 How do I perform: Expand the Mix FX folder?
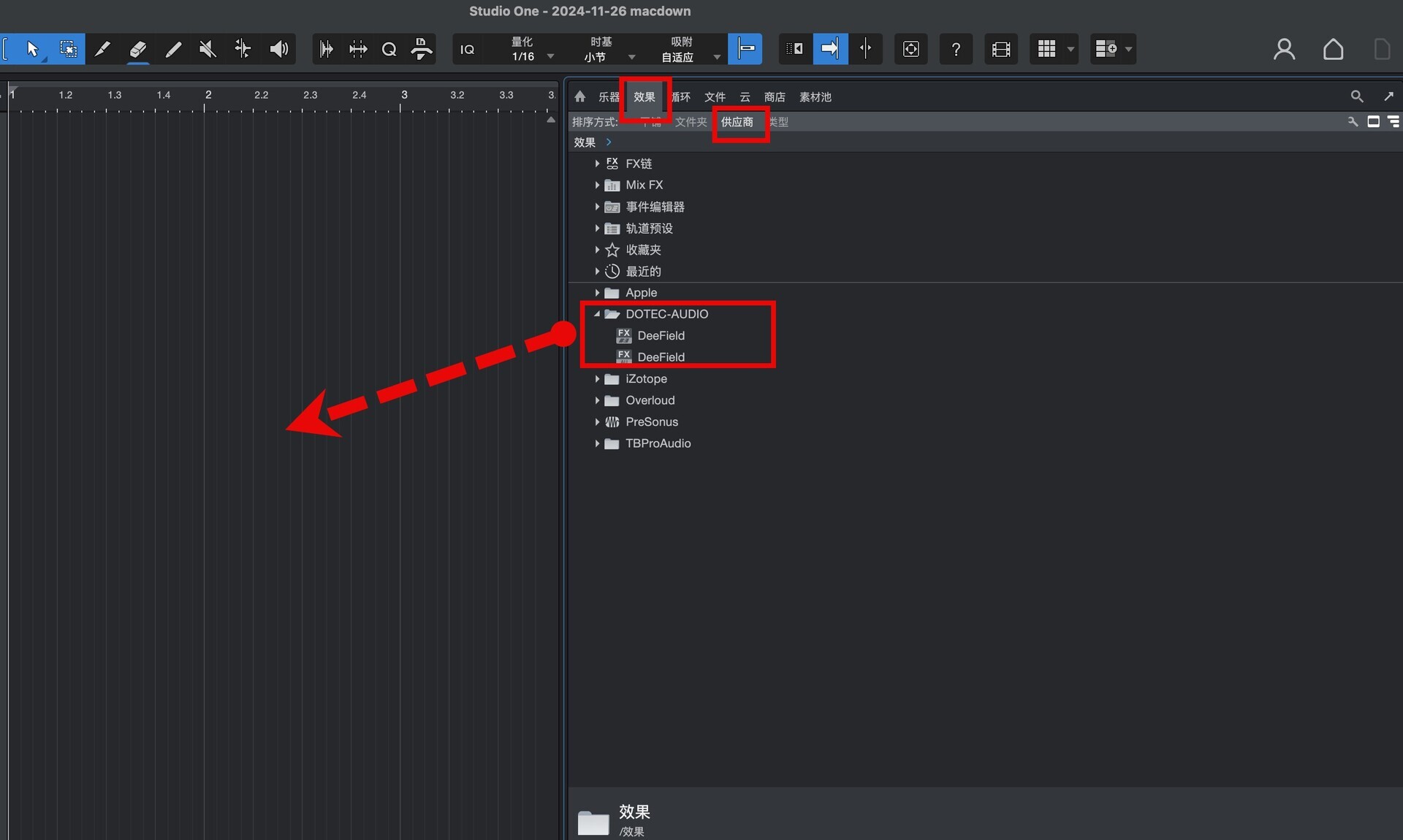pyautogui.click(x=597, y=185)
